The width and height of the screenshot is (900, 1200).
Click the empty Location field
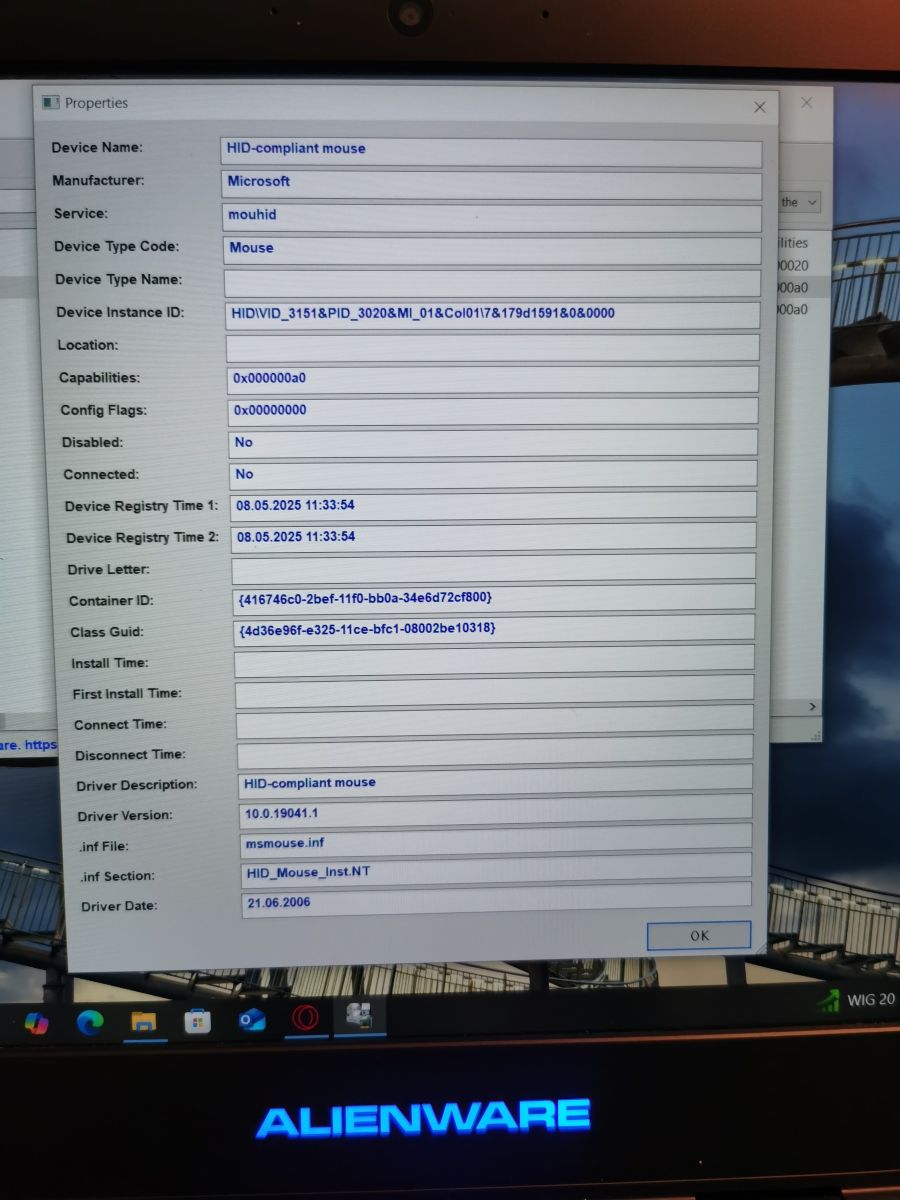[x=493, y=348]
